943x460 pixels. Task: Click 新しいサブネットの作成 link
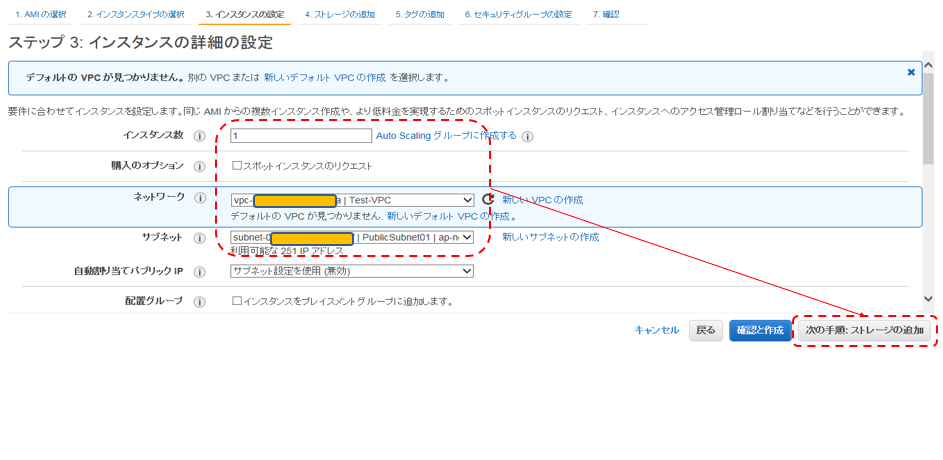click(550, 237)
